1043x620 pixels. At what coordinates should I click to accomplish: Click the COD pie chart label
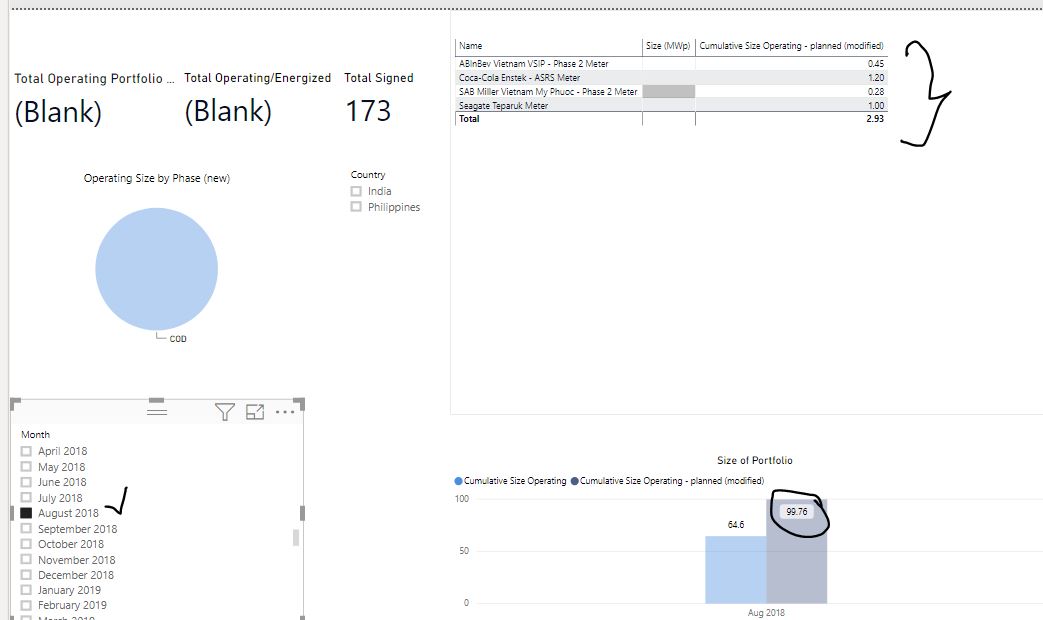pos(178,339)
